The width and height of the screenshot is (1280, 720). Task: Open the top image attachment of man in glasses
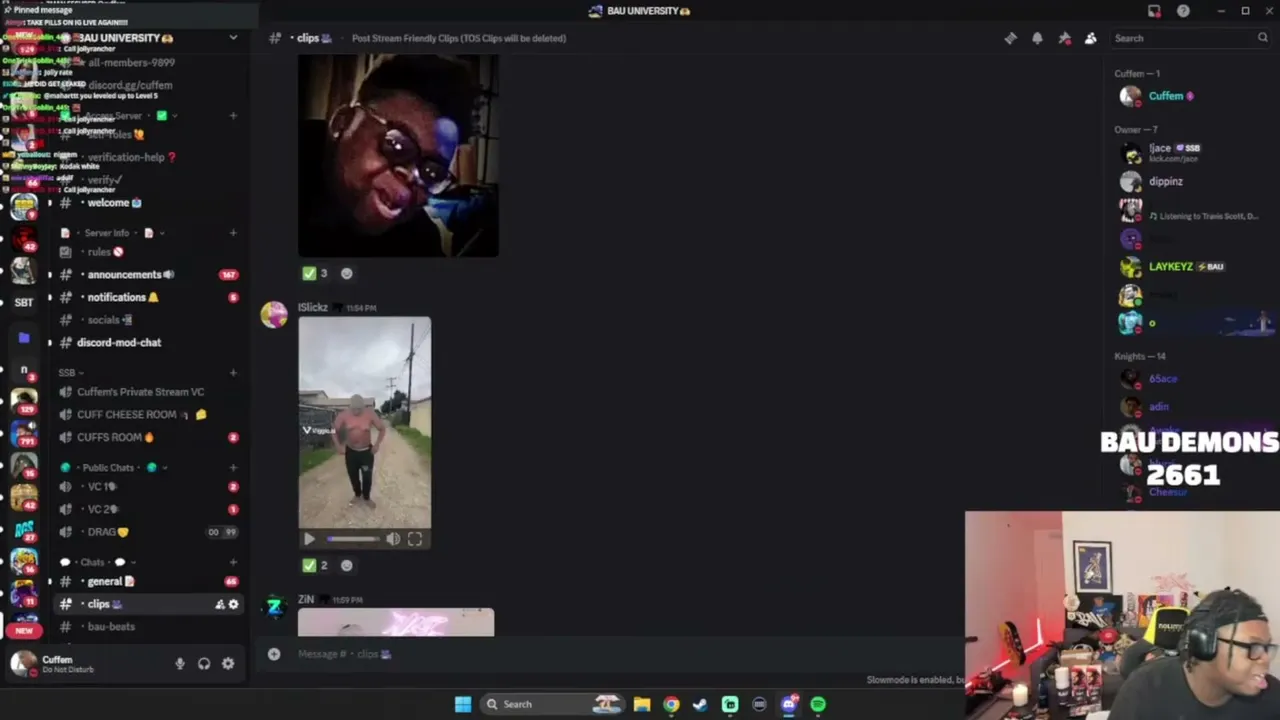point(398,156)
